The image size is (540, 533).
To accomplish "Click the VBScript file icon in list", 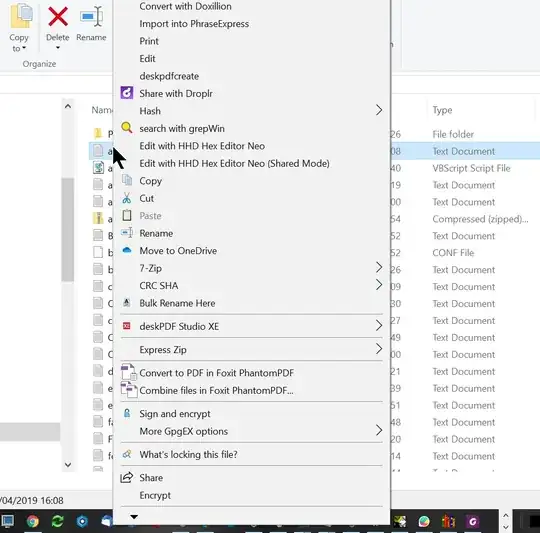I will point(98,168).
